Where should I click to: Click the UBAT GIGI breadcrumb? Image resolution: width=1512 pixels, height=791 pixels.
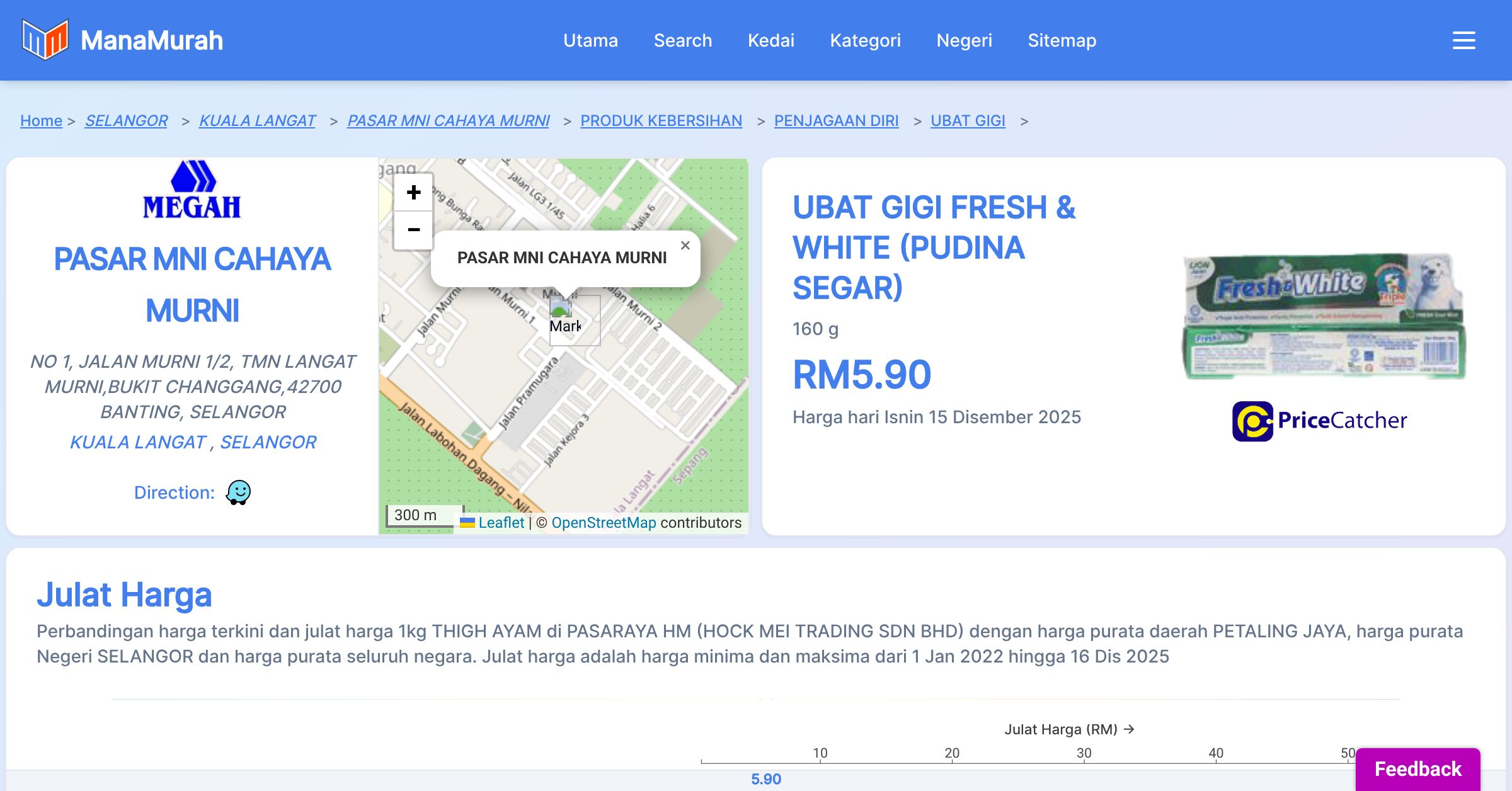968,120
